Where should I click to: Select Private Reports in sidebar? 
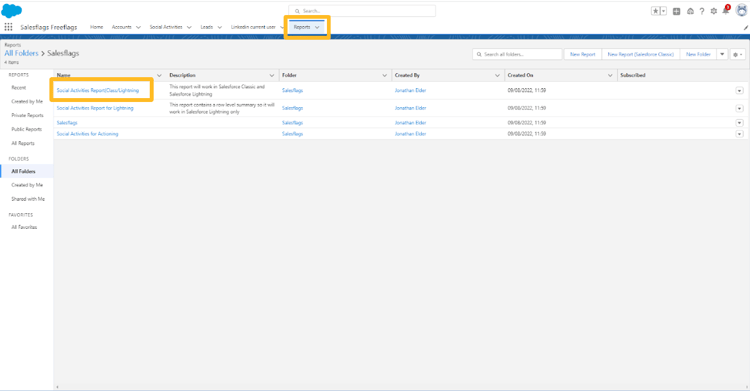[27, 115]
